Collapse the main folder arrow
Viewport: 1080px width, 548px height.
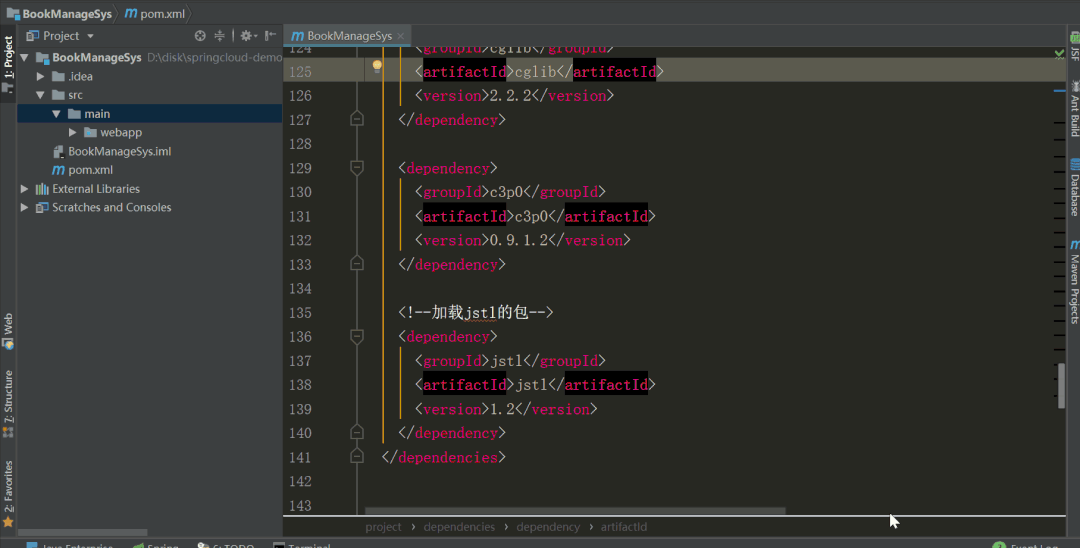(x=56, y=114)
